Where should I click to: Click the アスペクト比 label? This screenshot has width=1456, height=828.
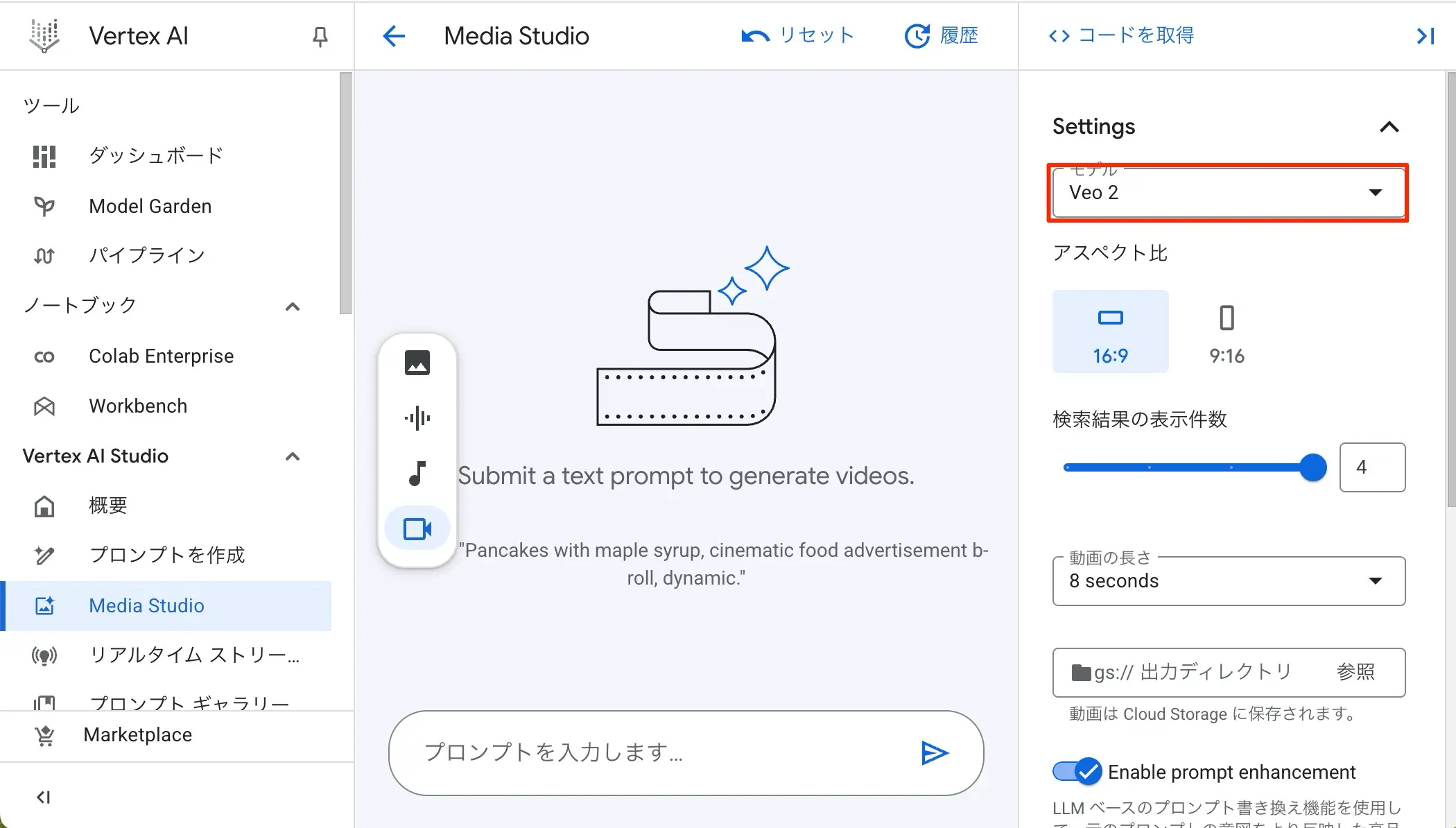pos(1110,253)
